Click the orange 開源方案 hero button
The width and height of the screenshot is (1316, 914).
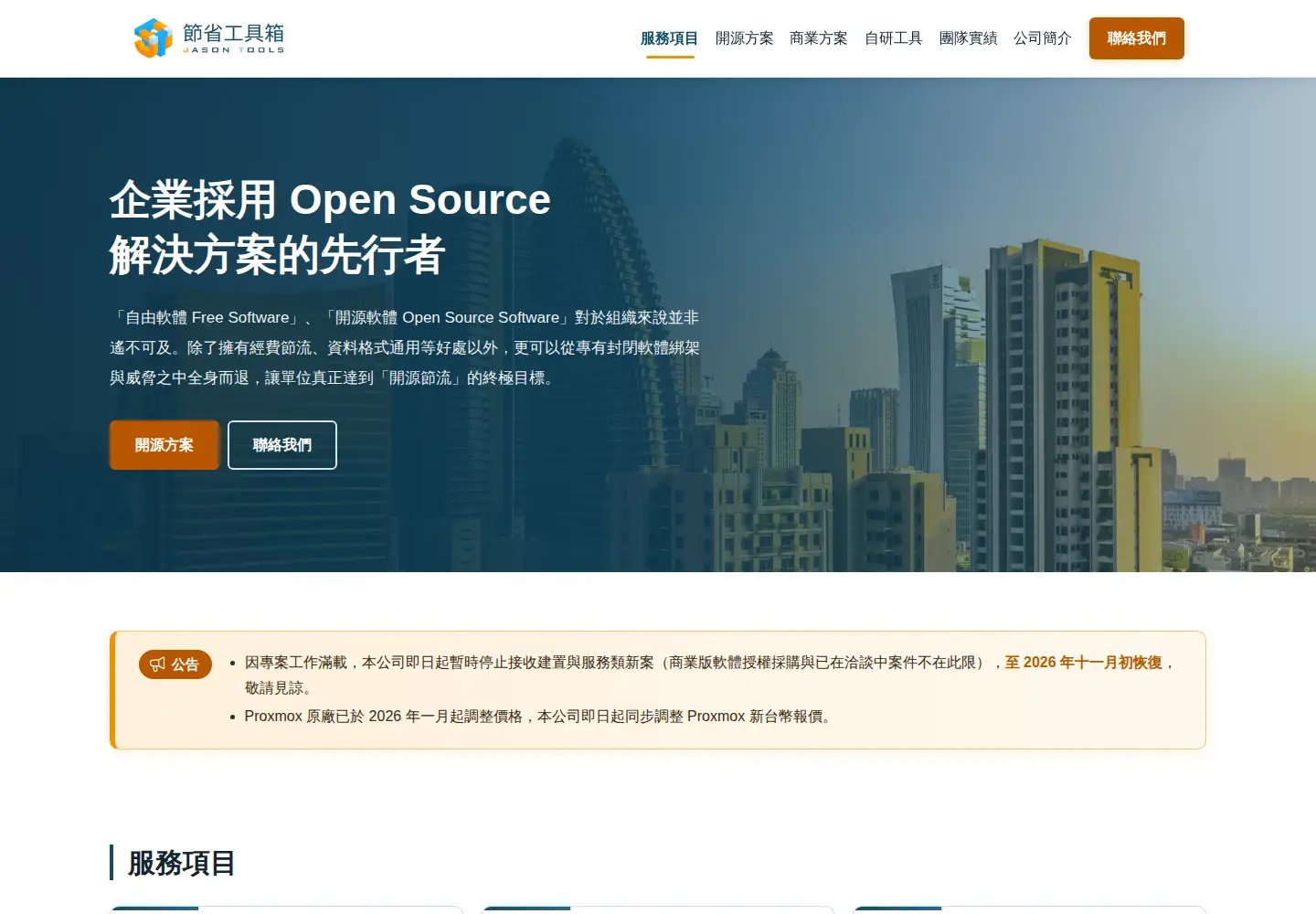pos(164,445)
